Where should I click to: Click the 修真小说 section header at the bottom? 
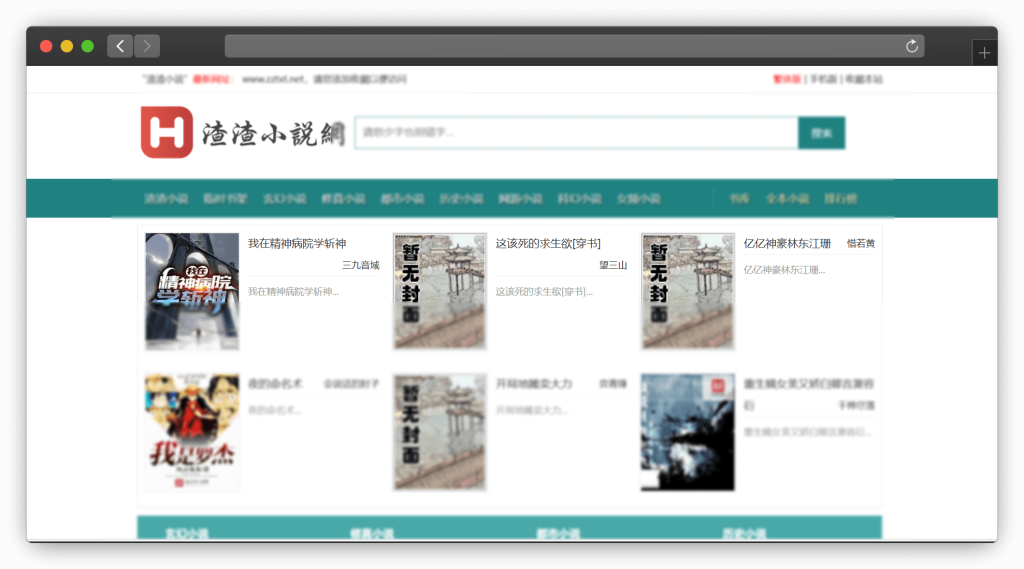click(372, 533)
